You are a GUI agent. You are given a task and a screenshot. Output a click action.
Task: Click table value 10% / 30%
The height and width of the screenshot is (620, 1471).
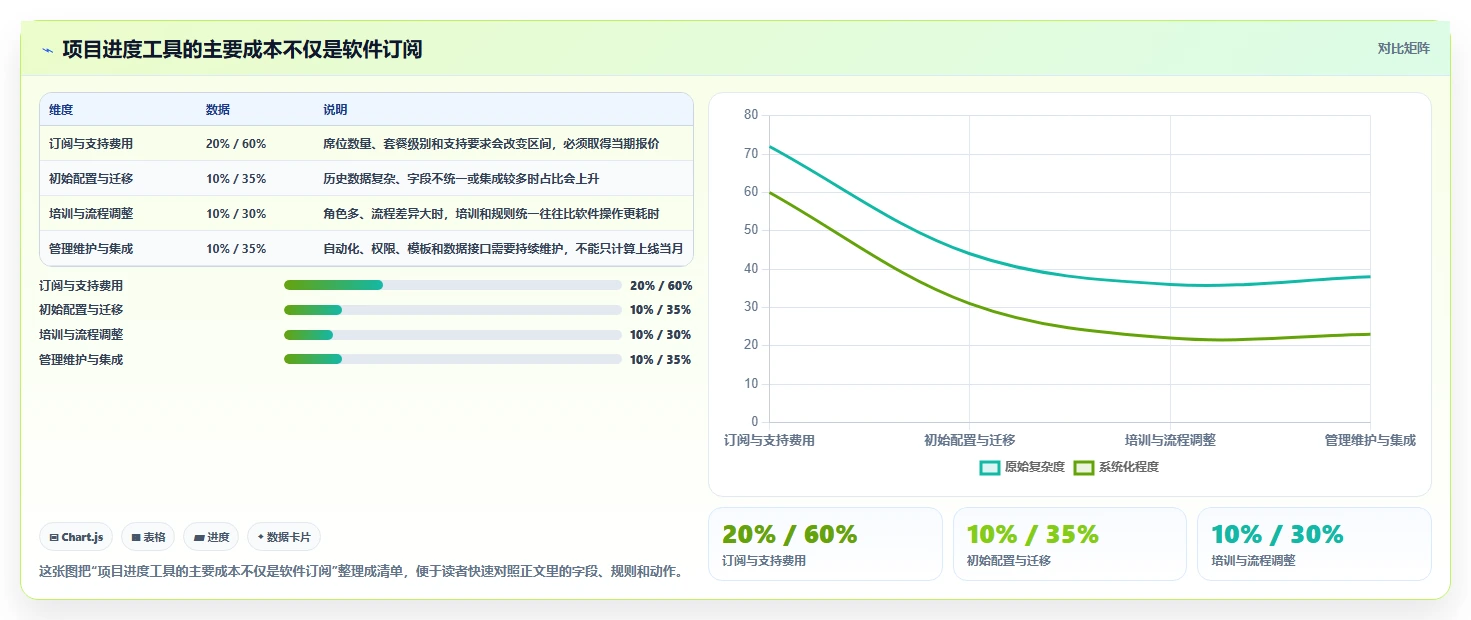pyautogui.click(x=236, y=214)
